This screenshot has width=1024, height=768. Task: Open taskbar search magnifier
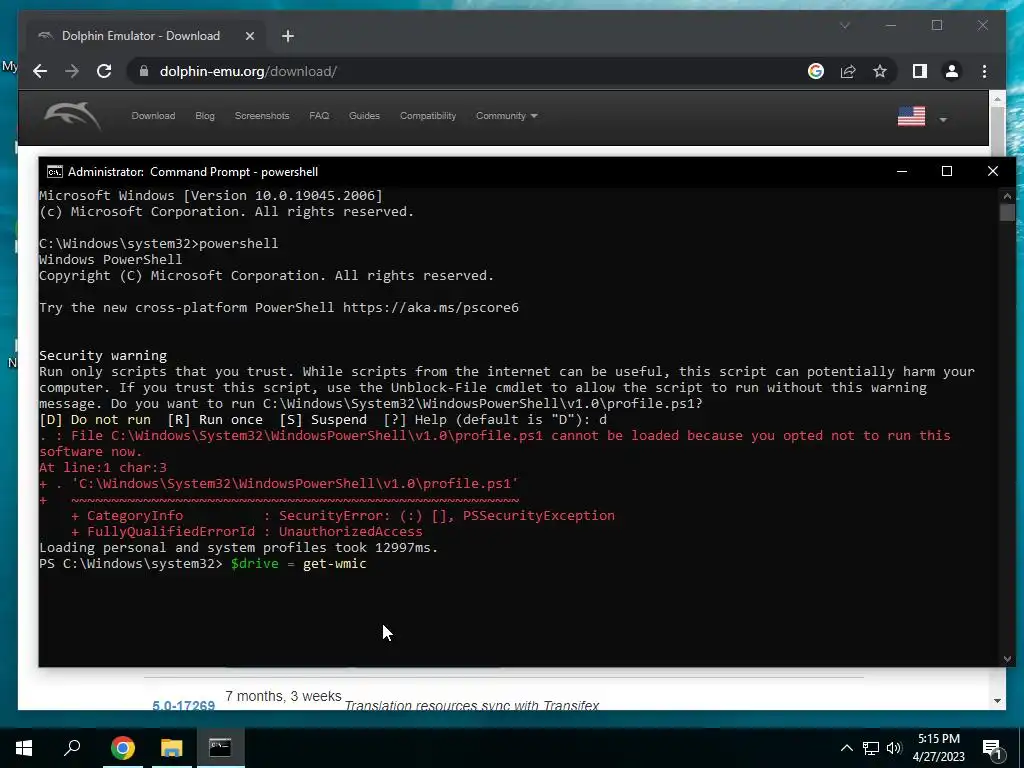(x=72, y=748)
